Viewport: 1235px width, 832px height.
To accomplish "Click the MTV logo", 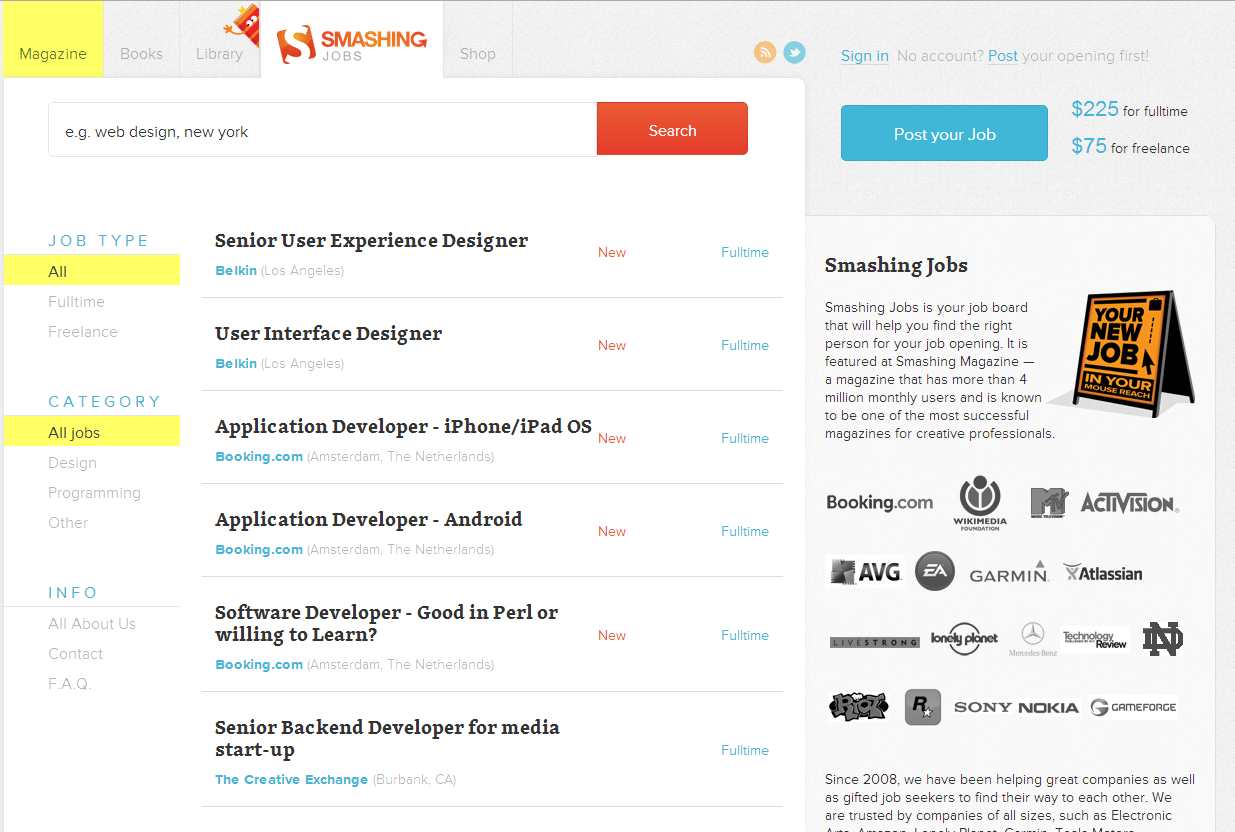I will coord(1049,502).
